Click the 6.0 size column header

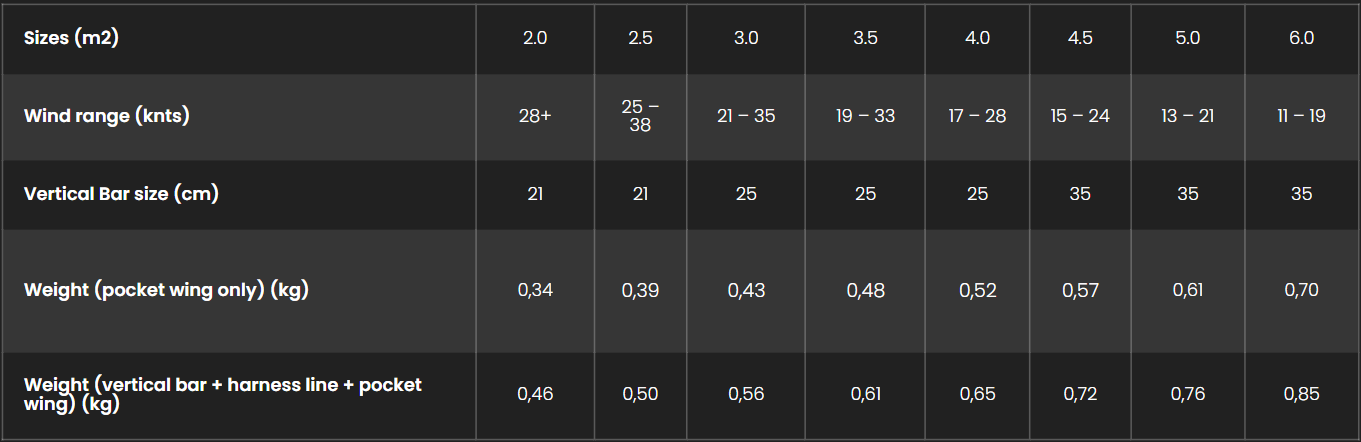coord(1301,39)
